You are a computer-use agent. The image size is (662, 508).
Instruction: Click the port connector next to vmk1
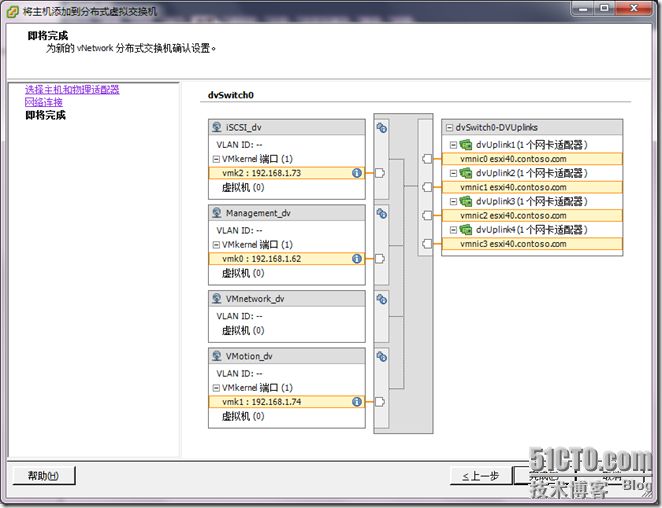point(380,402)
